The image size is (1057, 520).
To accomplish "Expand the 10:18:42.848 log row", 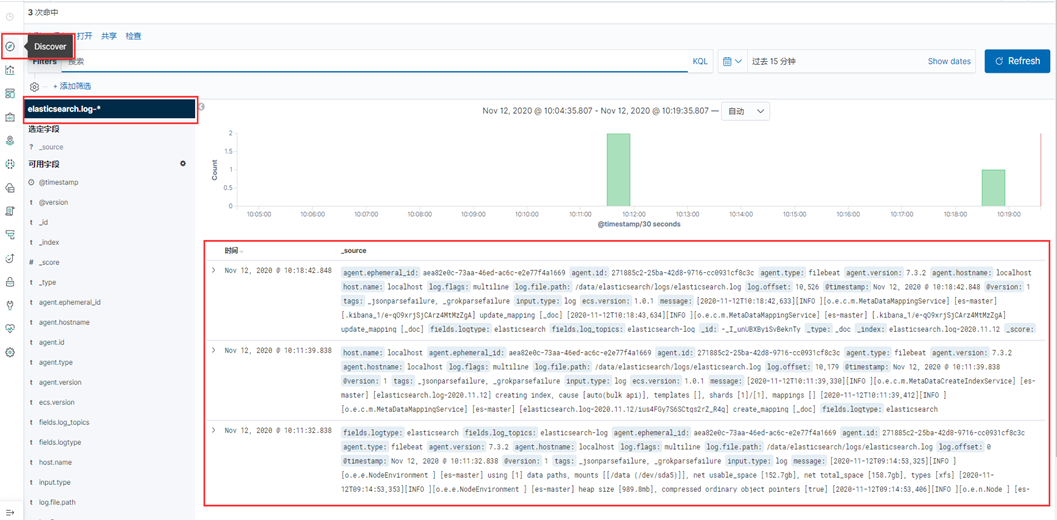I will pyautogui.click(x=214, y=270).
